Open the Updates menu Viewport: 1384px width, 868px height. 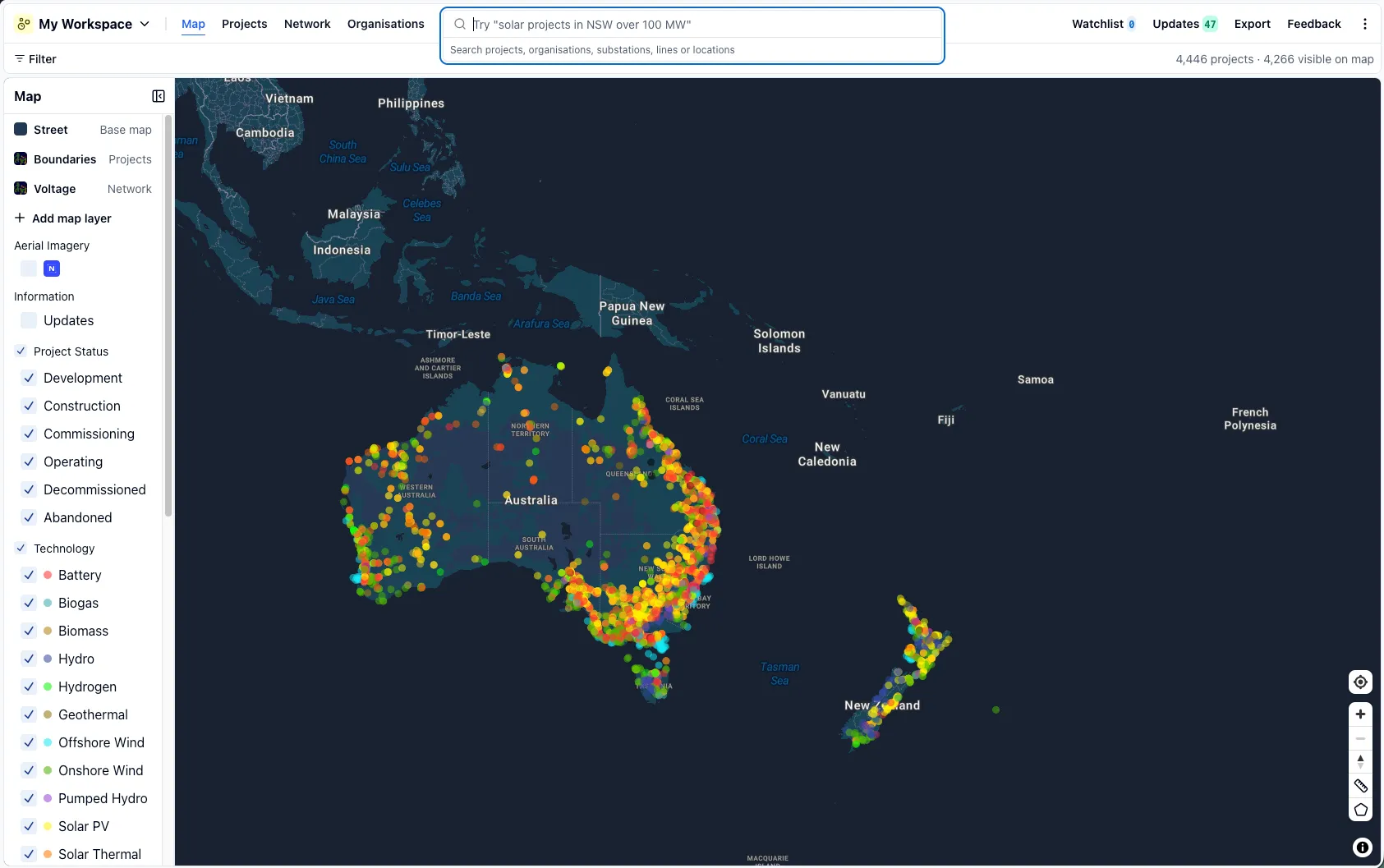[1184, 24]
